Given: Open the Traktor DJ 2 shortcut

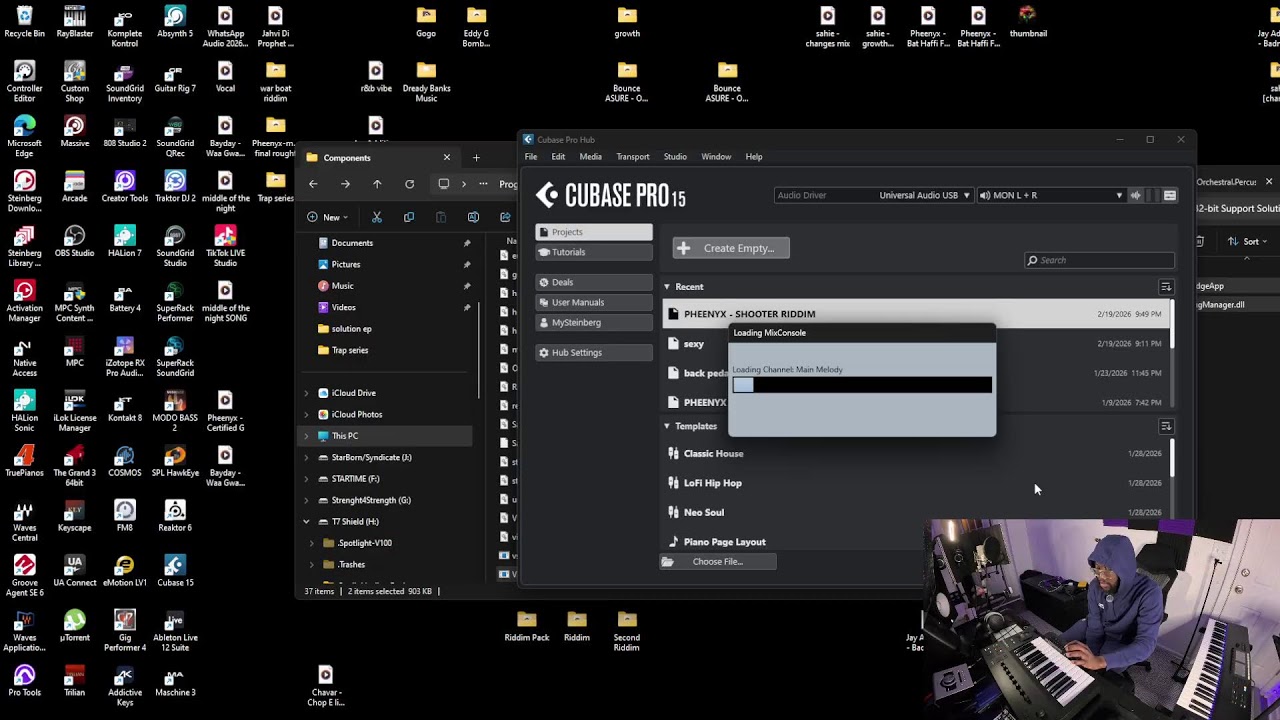Looking at the screenshot, I should point(175,186).
